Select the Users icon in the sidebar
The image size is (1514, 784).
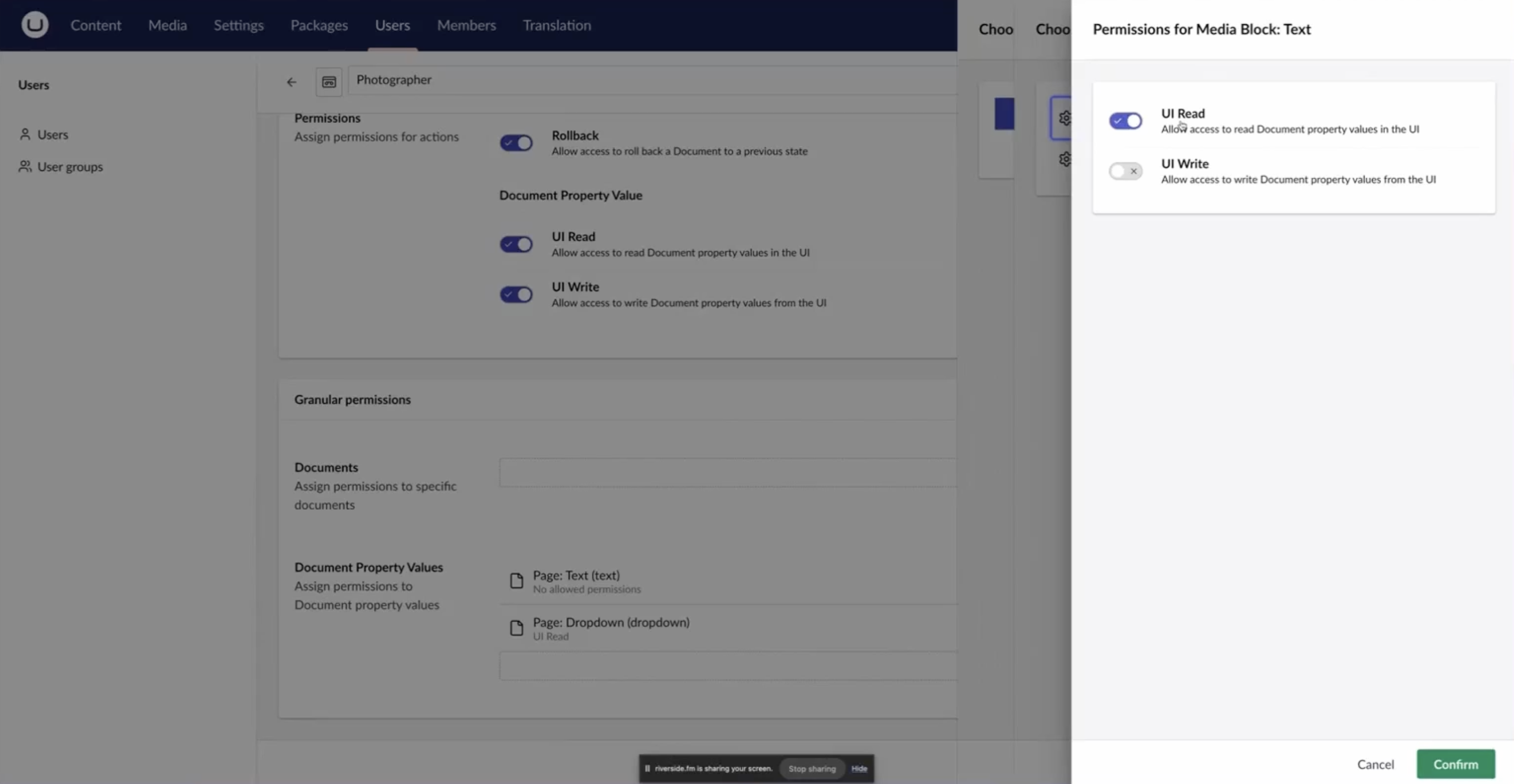25,135
